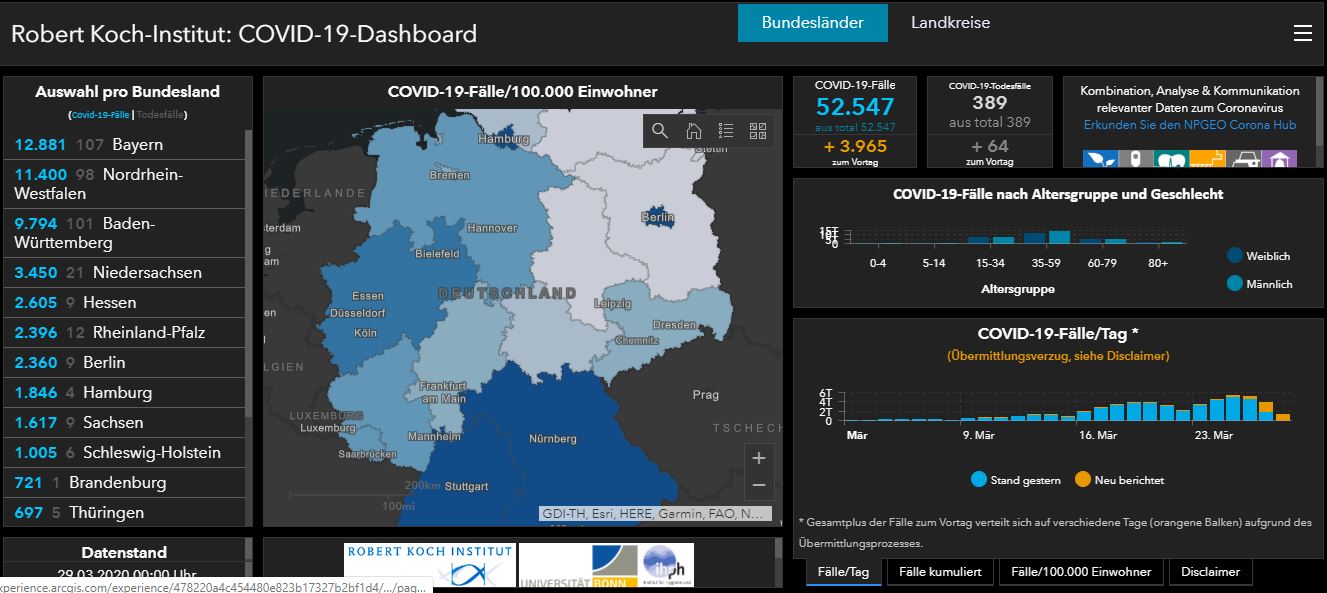The height and width of the screenshot is (593, 1327).
Task: Click the blue leaf data tile
Action: [x=1100, y=159]
